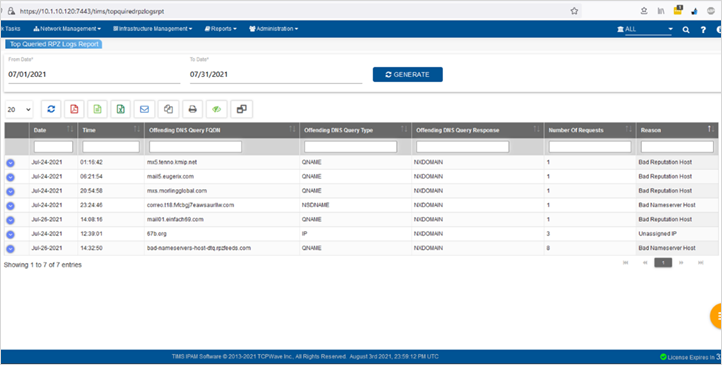Open the page size dropdown showing 20
Viewport: 722px width, 365px height.
pos(19,110)
